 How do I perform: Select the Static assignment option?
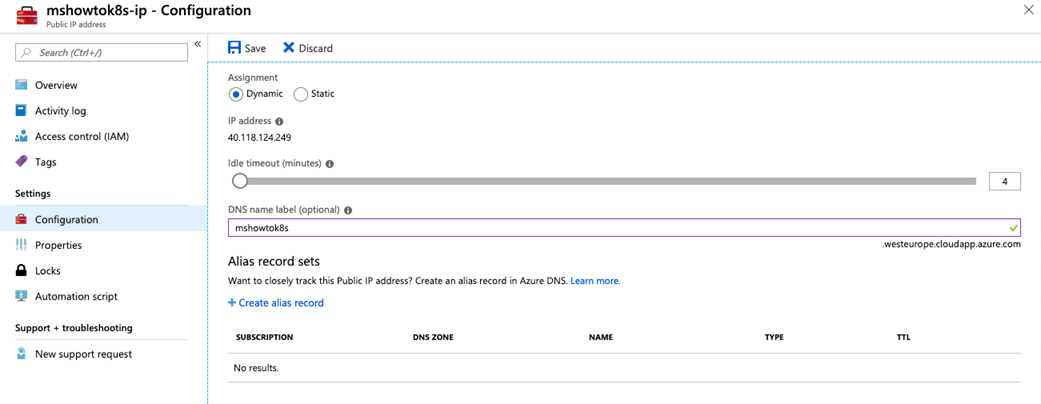pos(300,94)
